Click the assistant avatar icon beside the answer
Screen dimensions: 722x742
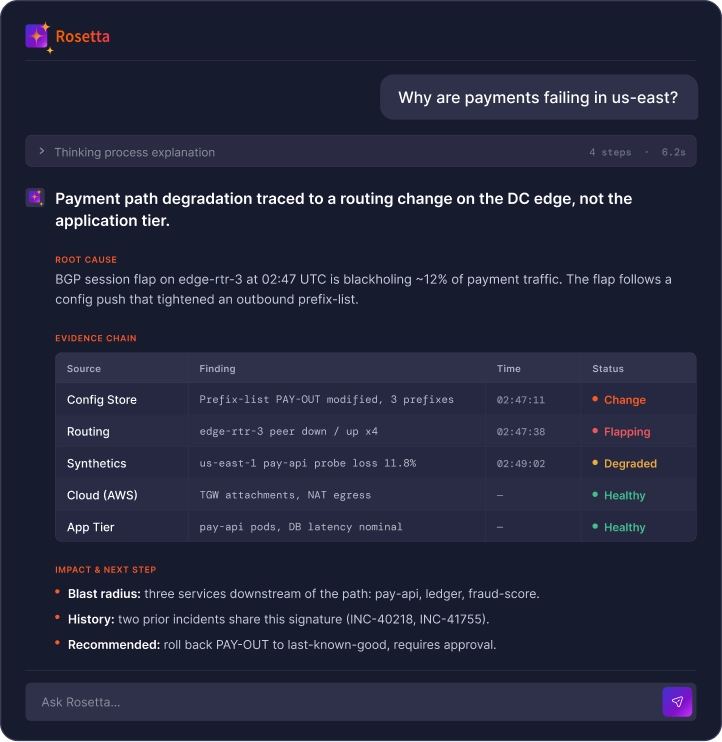35,197
